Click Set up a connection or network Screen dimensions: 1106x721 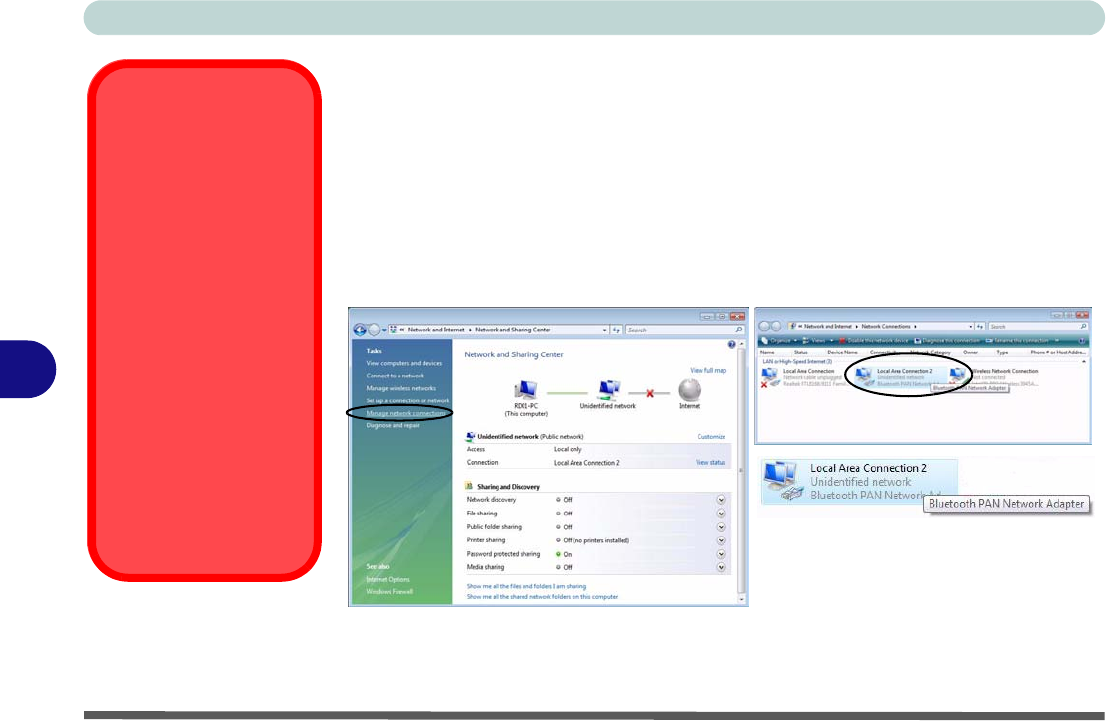pyautogui.click(x=408, y=401)
